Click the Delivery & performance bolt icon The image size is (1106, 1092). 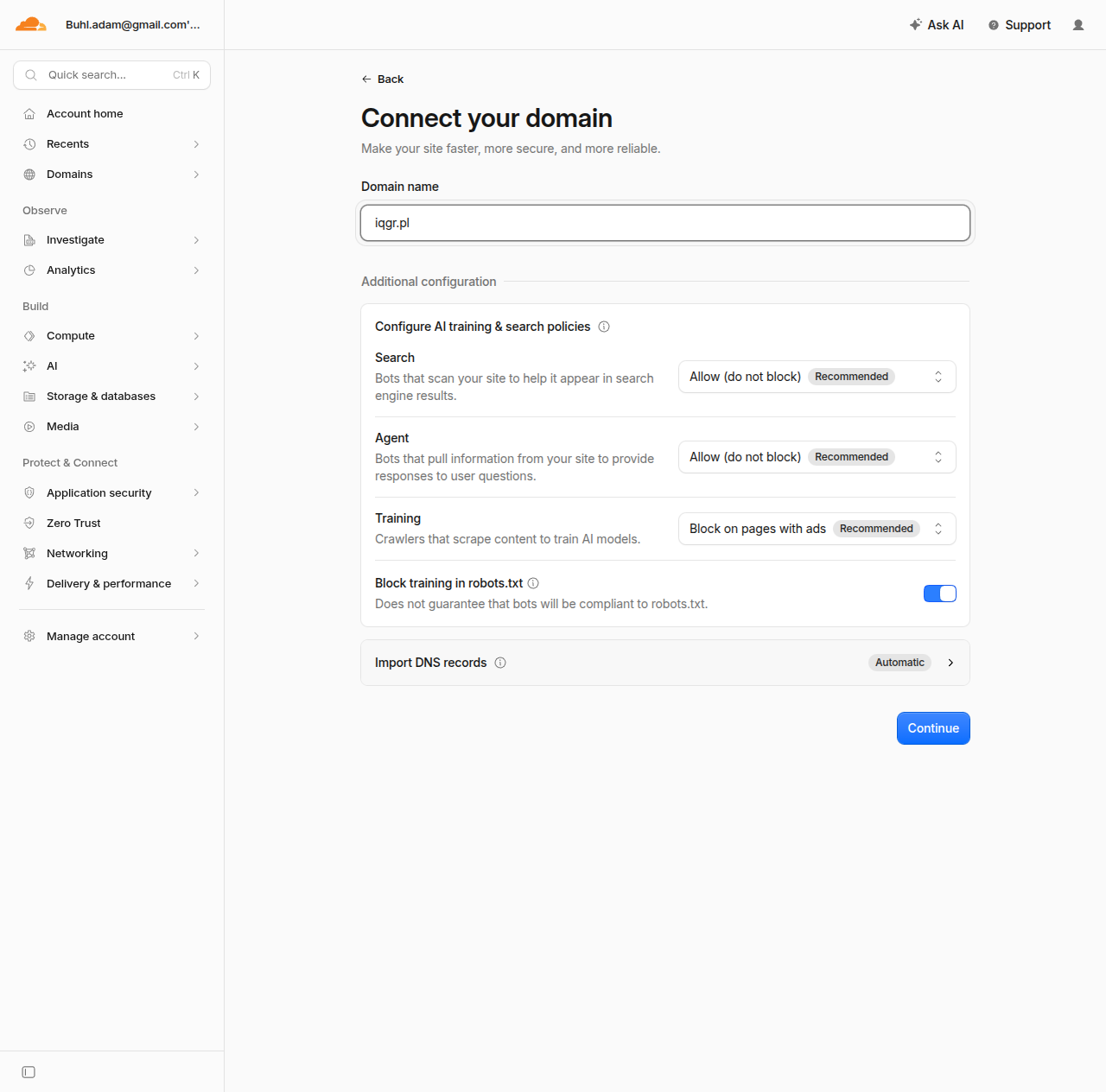(x=29, y=584)
